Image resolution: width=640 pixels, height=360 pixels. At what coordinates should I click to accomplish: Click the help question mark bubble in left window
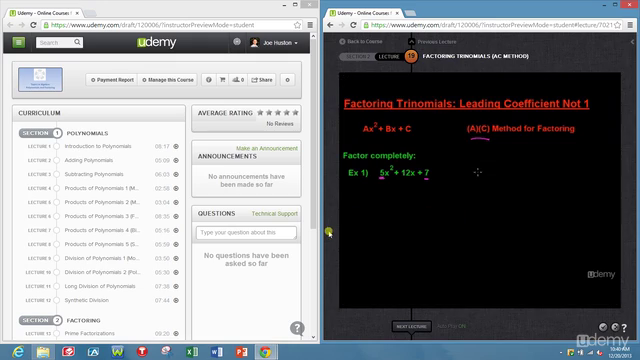coord(297,328)
